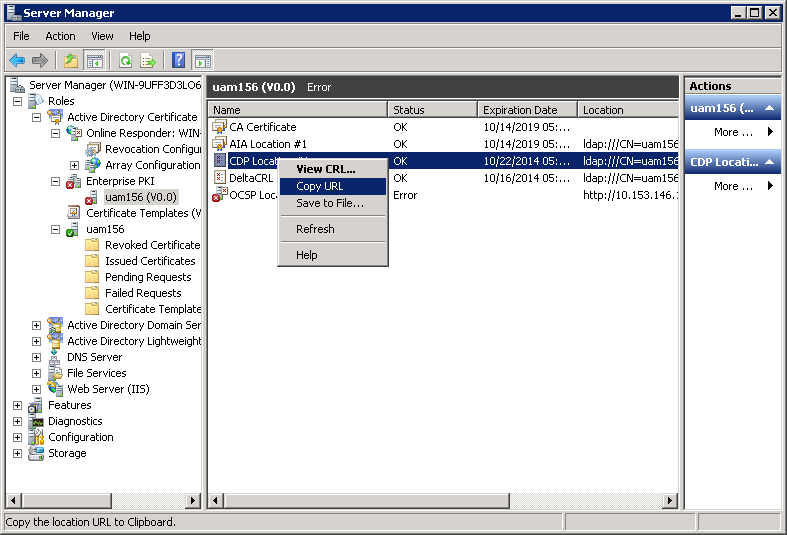This screenshot has width=787, height=535.
Task: Click the Online Responder node icon
Action: [74, 133]
